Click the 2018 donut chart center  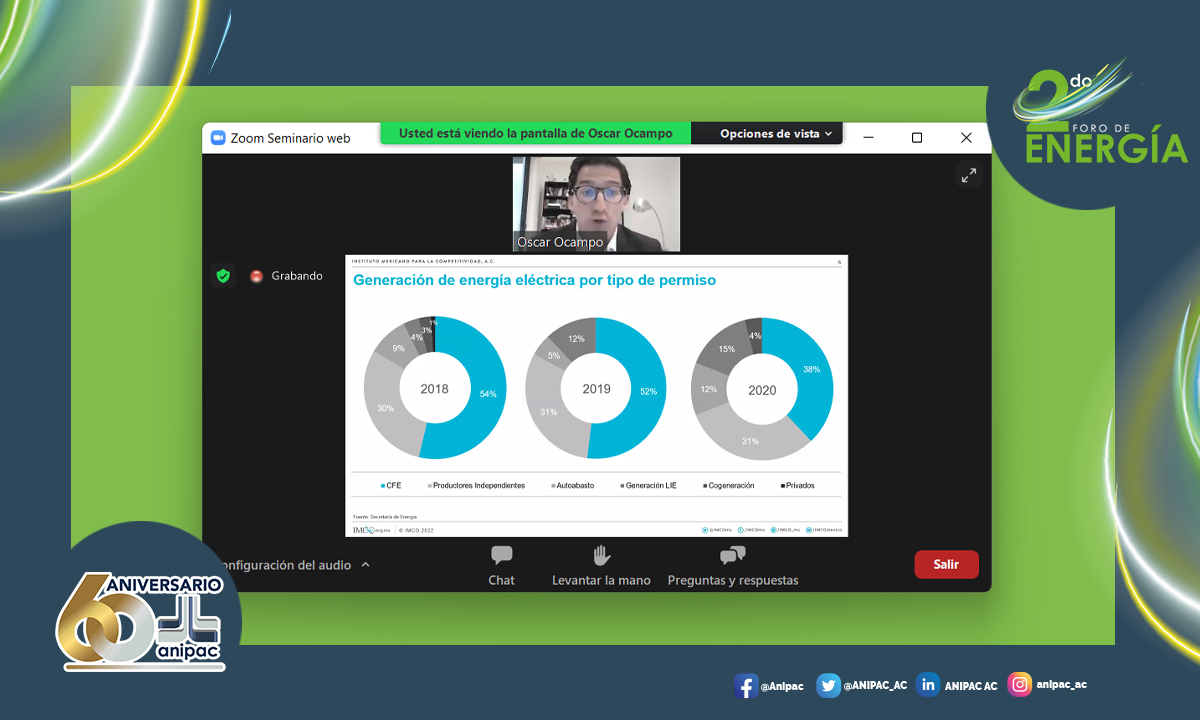point(434,389)
